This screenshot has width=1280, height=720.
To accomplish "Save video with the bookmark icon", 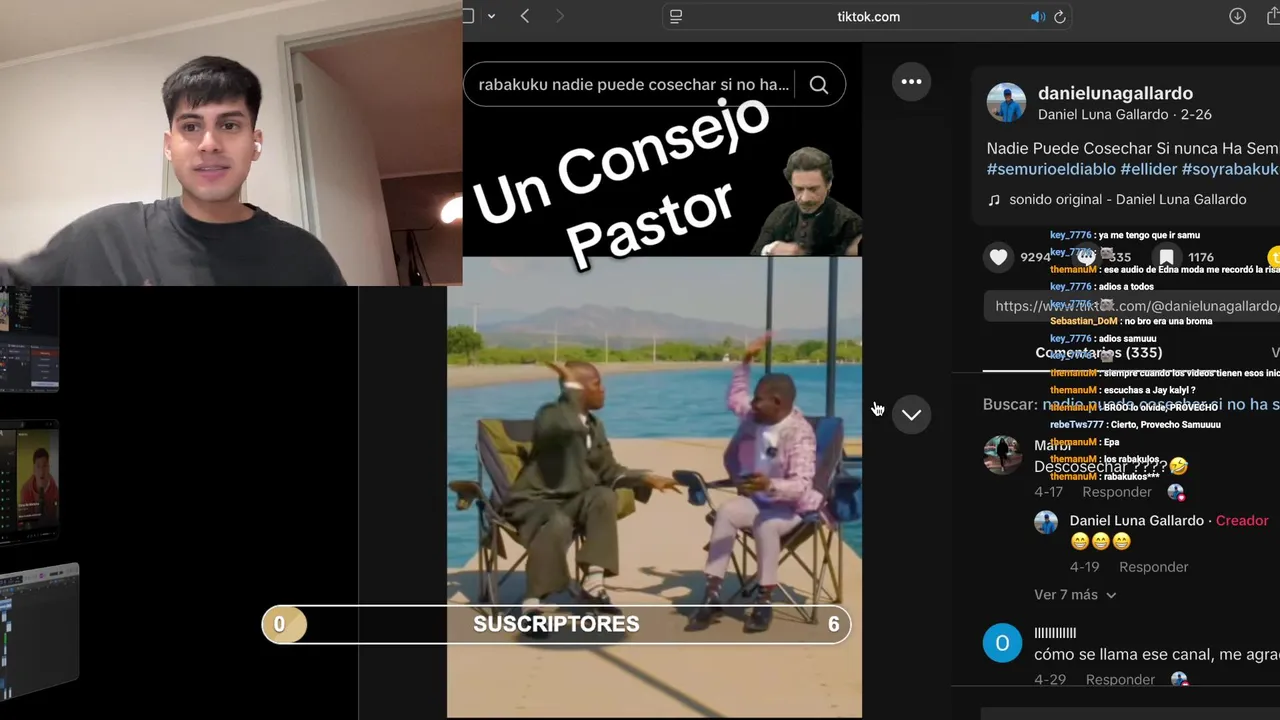I will [x=1166, y=257].
